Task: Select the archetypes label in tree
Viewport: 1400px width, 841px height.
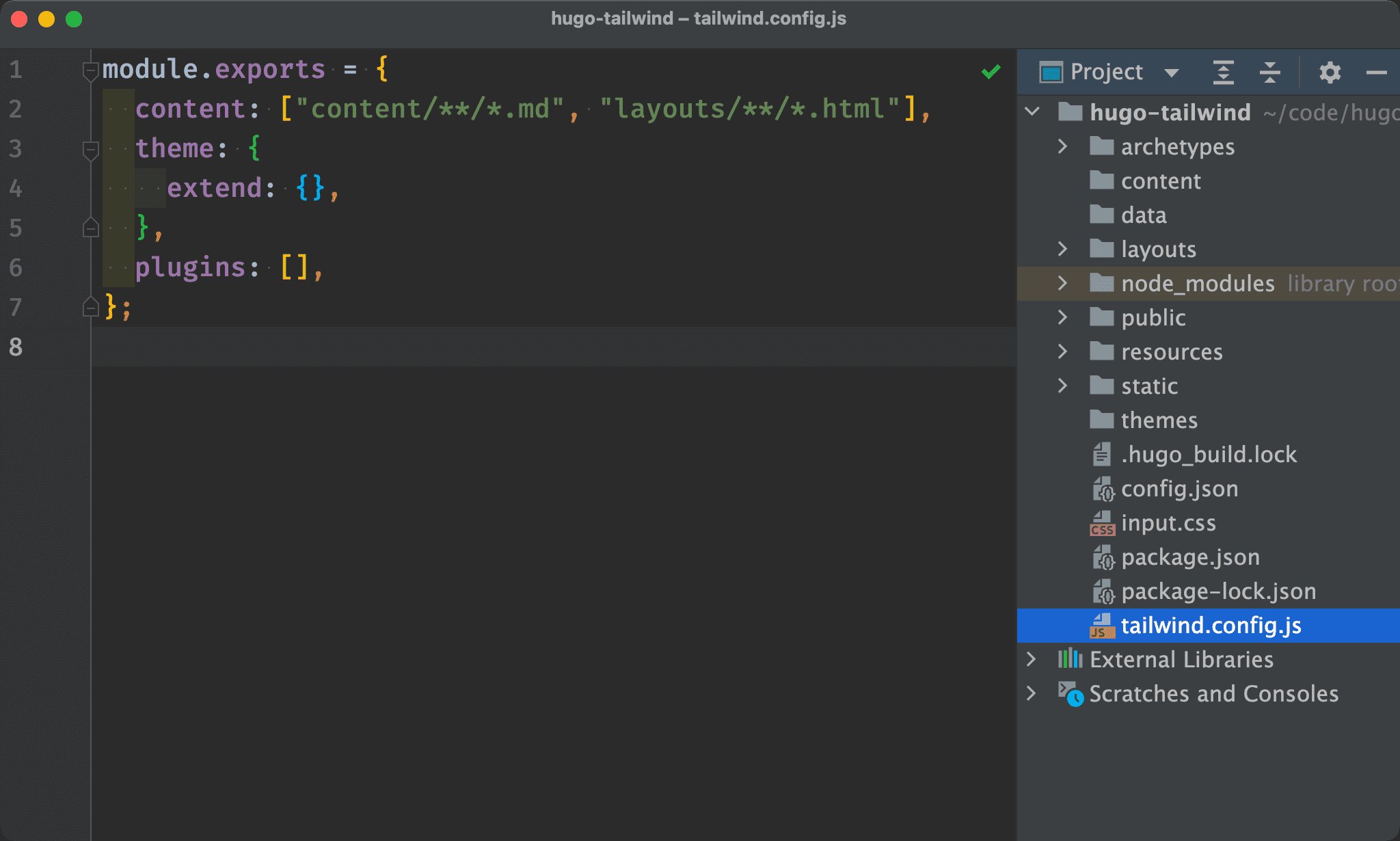Action: click(1178, 147)
